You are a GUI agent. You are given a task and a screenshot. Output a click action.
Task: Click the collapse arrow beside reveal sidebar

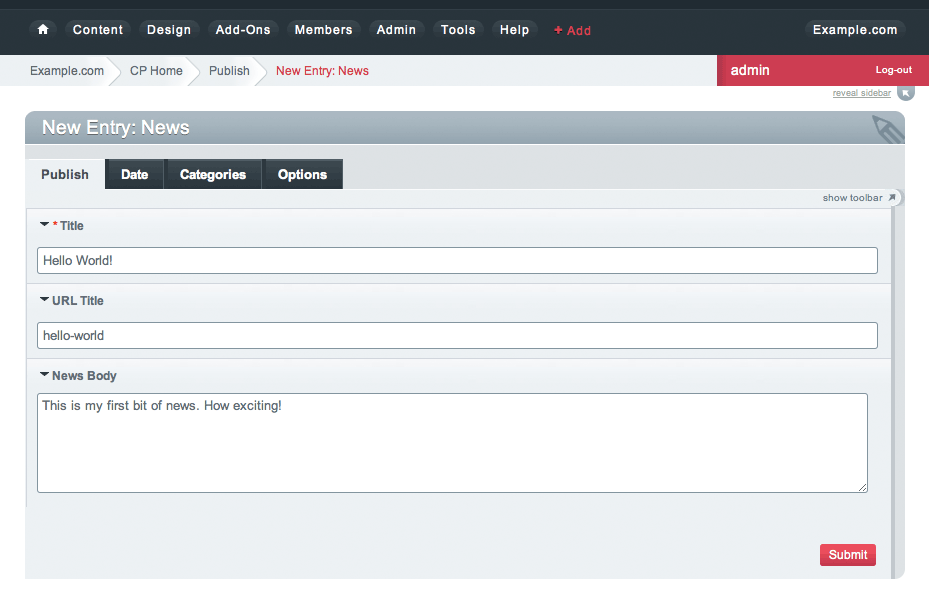(905, 92)
